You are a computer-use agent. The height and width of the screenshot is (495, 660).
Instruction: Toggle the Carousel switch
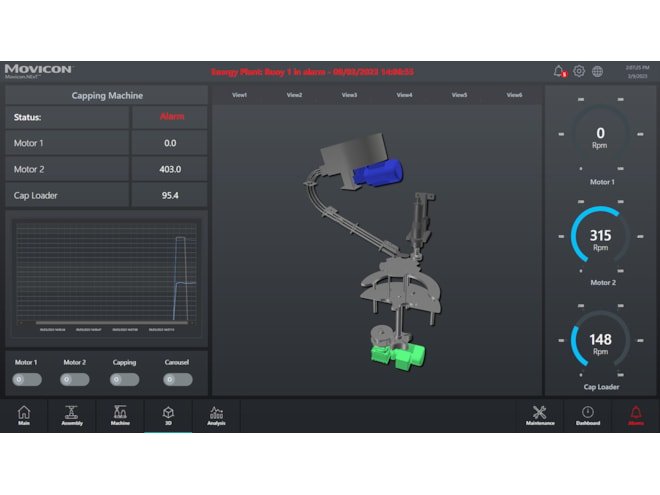[176, 380]
